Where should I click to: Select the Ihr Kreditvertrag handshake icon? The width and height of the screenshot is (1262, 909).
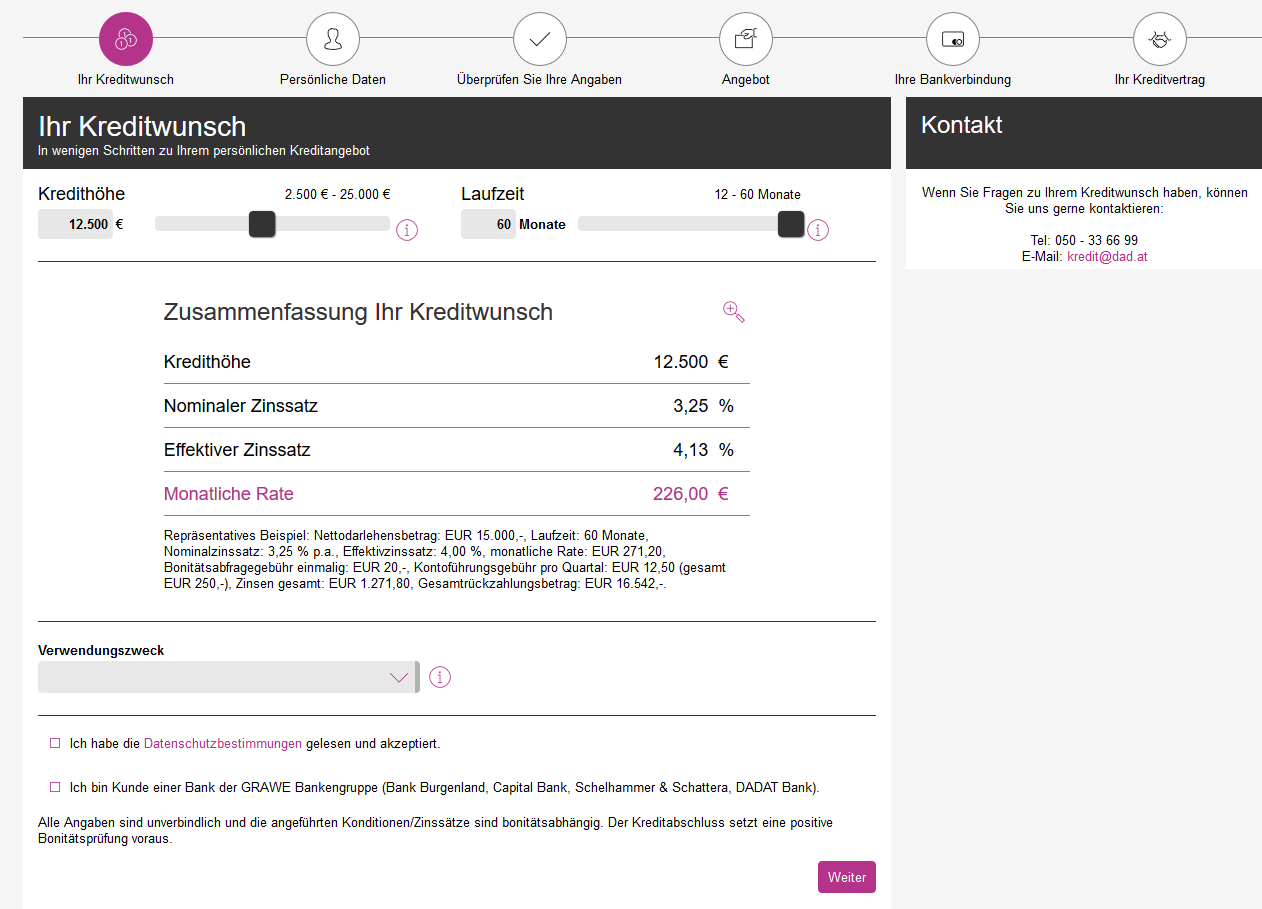(1160, 39)
